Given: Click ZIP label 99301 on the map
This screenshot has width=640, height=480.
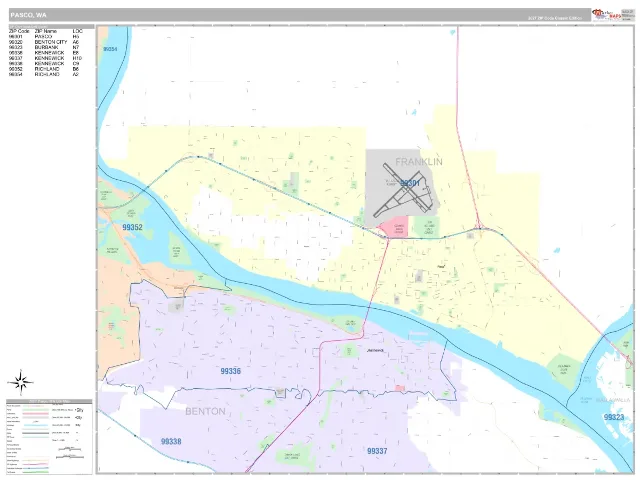Looking at the screenshot, I should coord(410,183).
